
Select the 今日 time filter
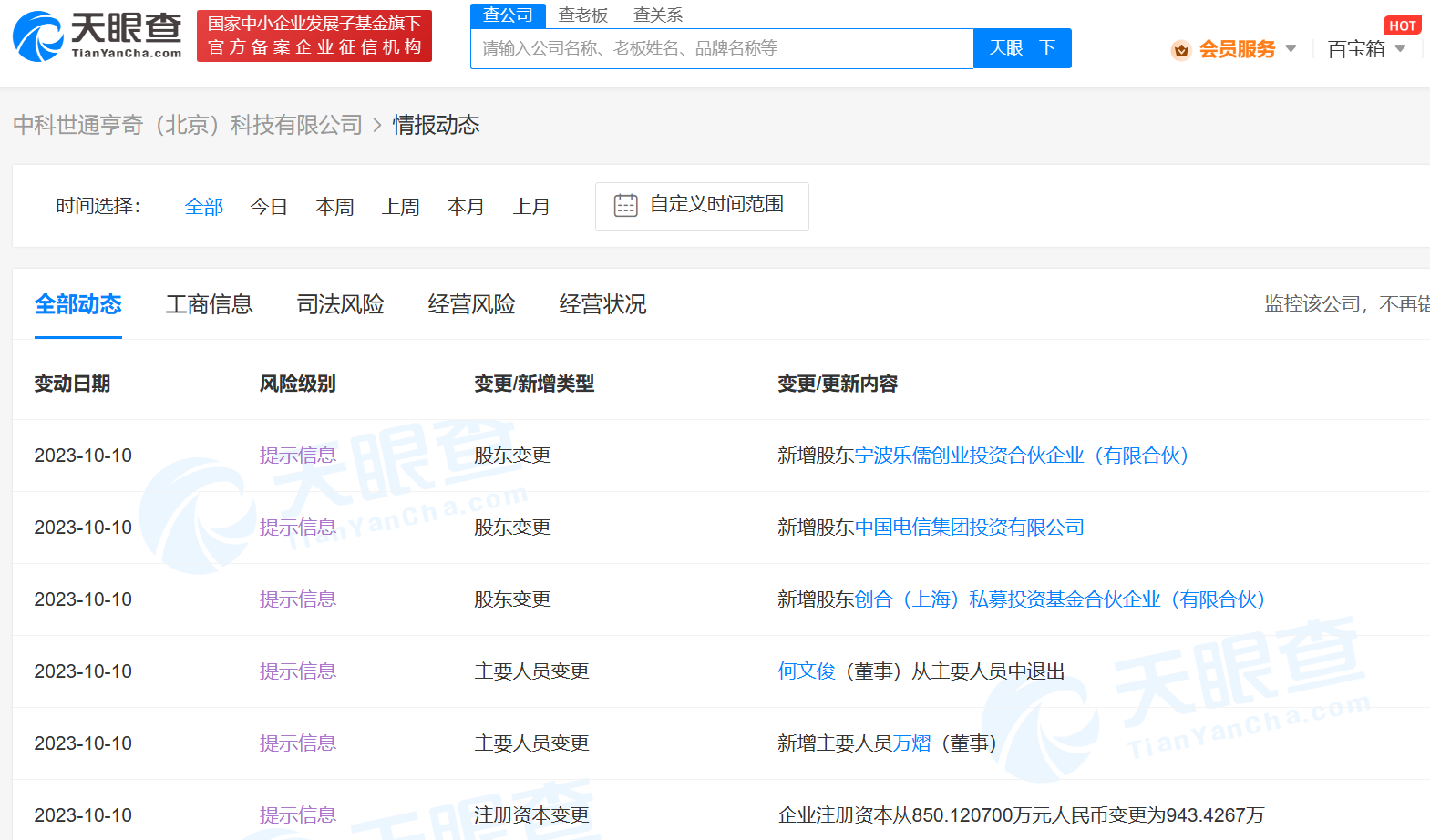[x=269, y=207]
